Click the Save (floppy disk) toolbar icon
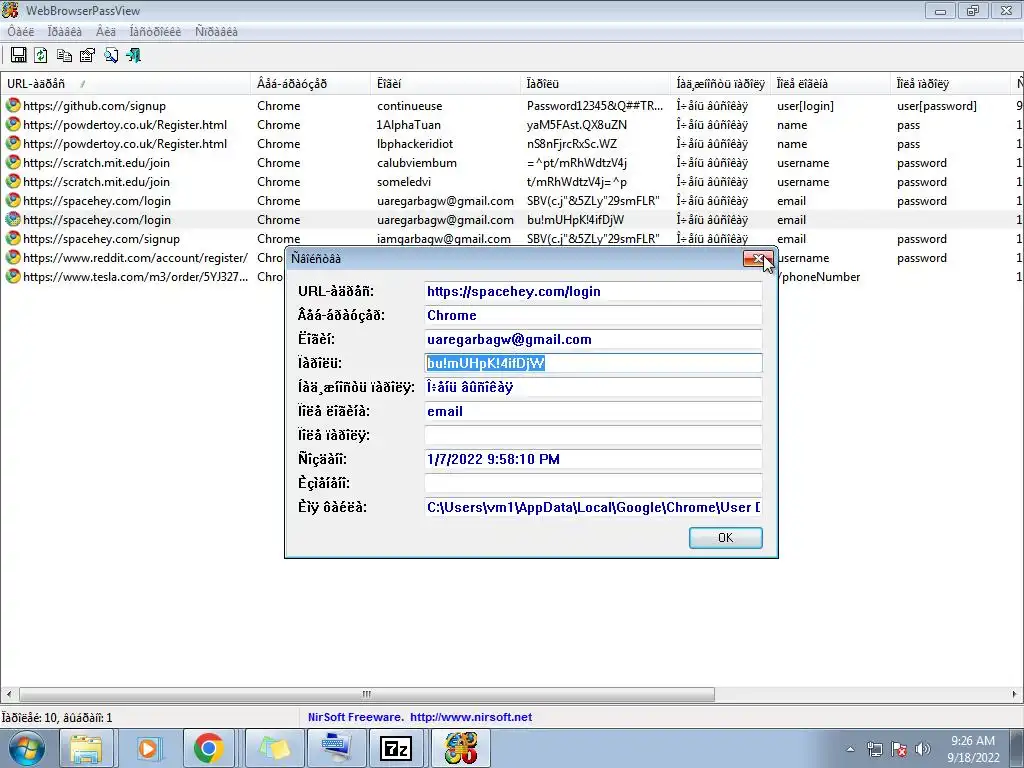 (x=18, y=56)
